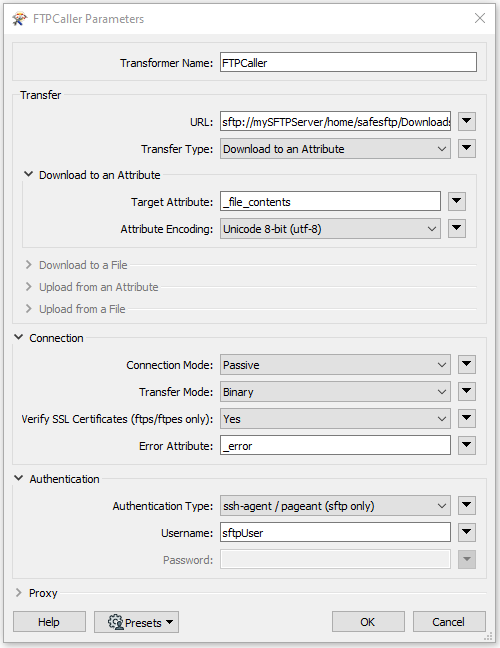Change the Verify SSL Certificates dropdown
Image resolution: width=500 pixels, height=648 pixels.
pyautogui.click(x=335, y=419)
